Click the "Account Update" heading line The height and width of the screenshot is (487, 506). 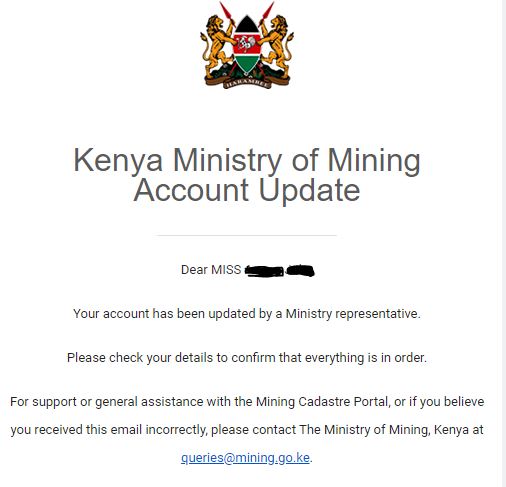click(x=247, y=190)
